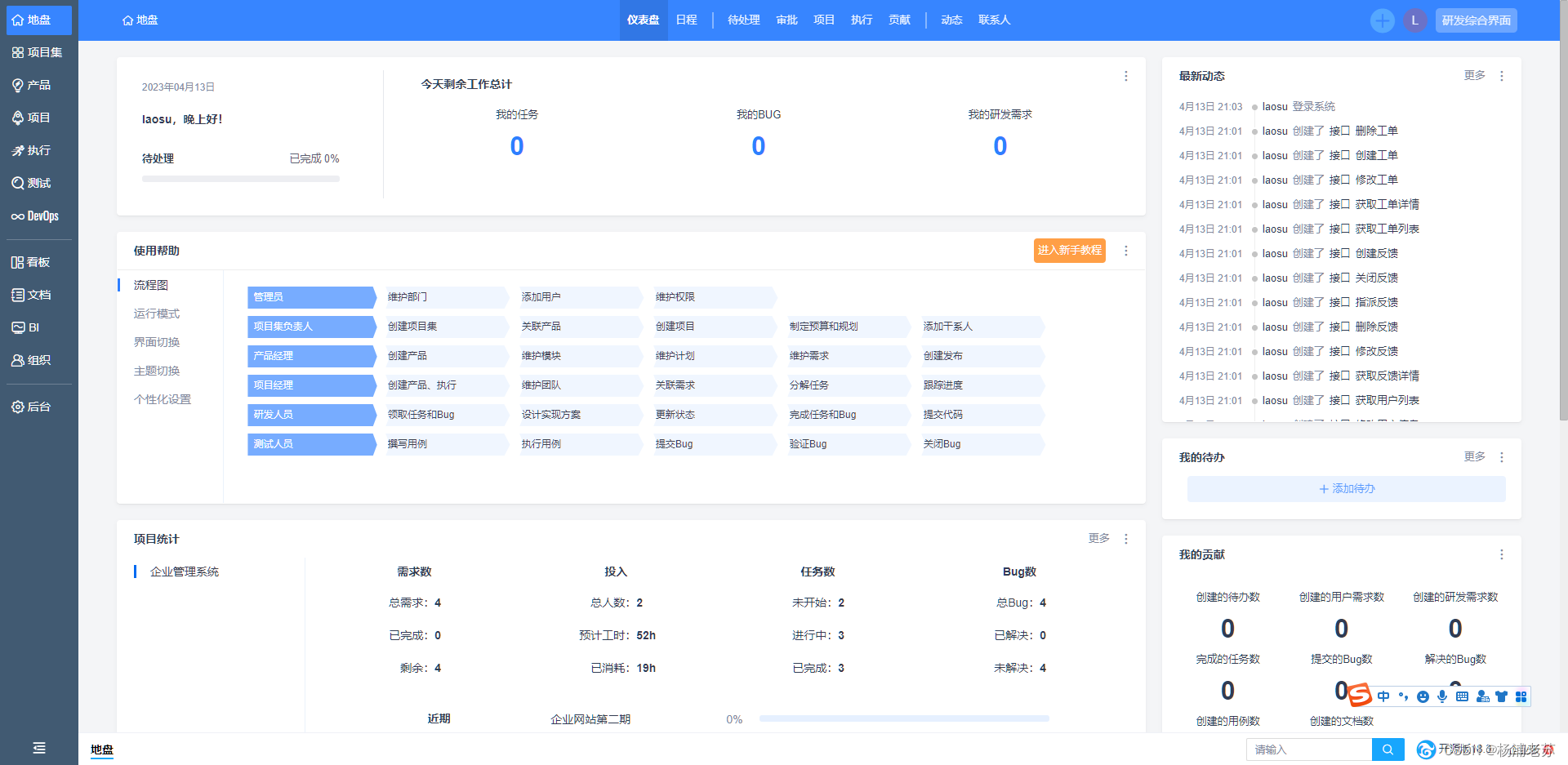Select 运行模式 in the help list
The image size is (1568, 765).
pyautogui.click(x=157, y=314)
